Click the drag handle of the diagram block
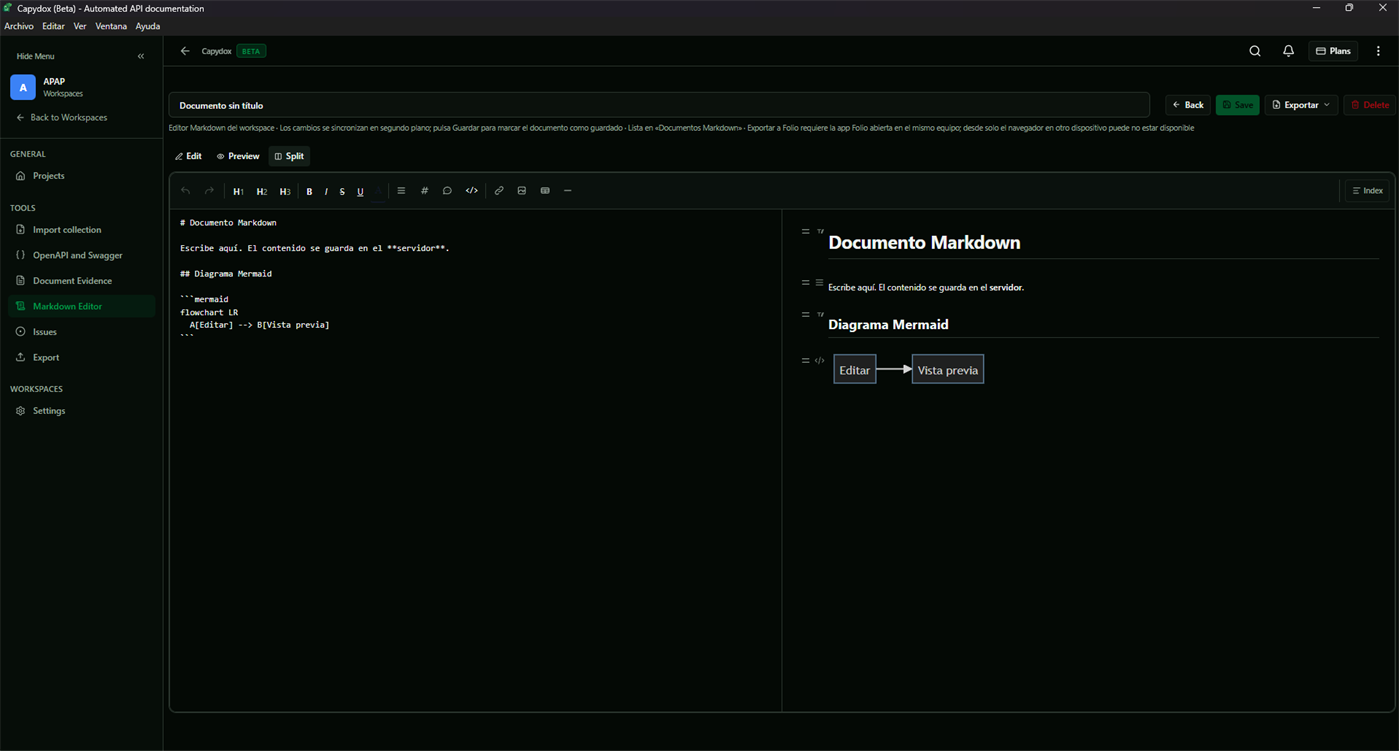Viewport: 1399px width, 751px height. pyautogui.click(x=805, y=361)
